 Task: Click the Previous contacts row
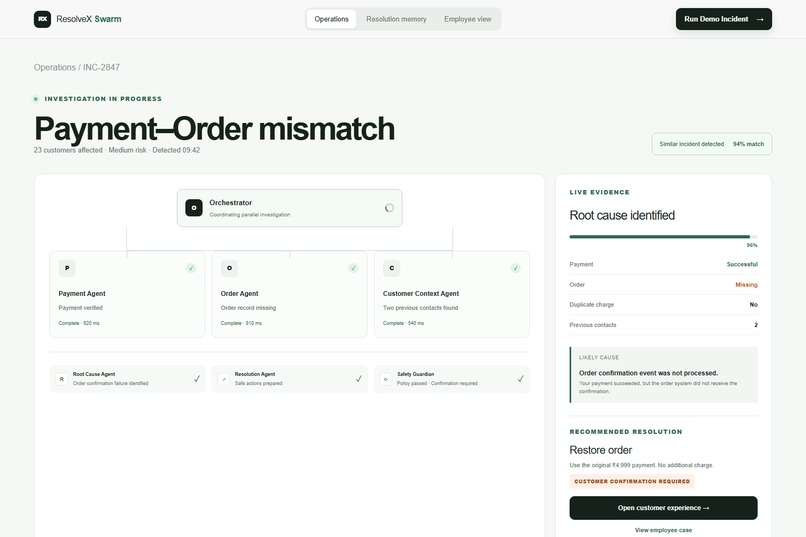click(663, 325)
